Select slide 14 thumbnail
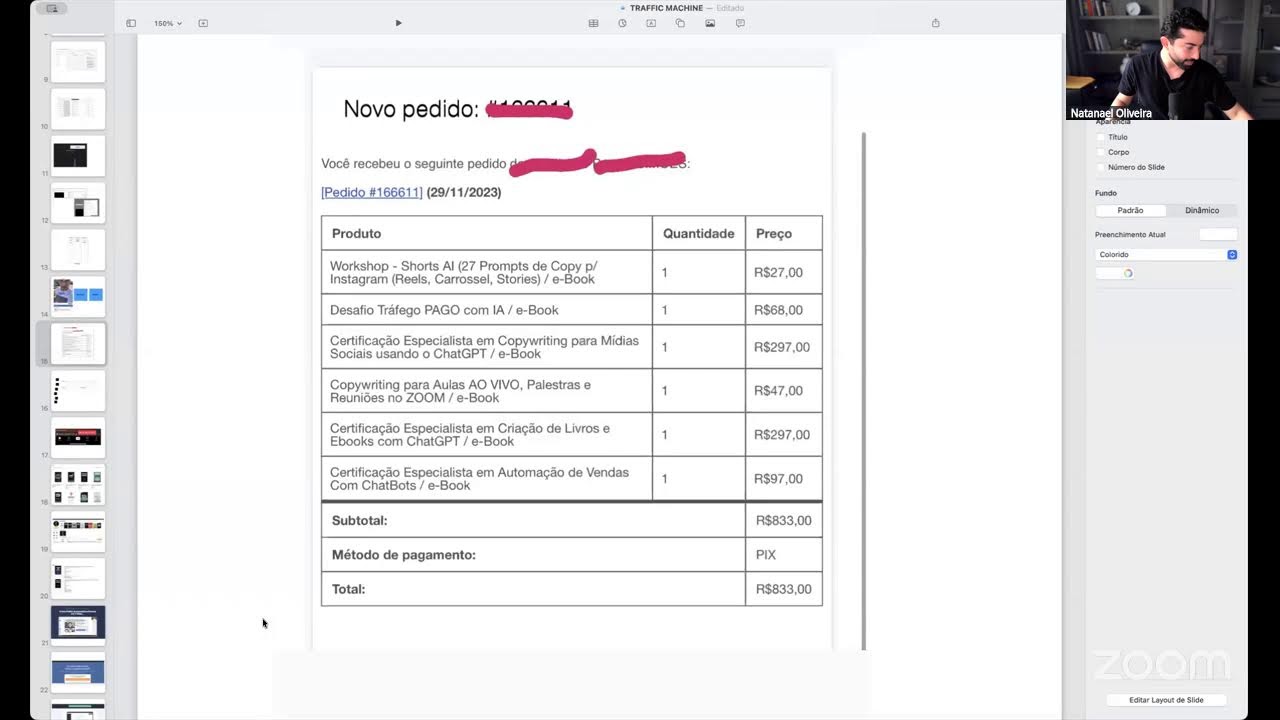Image resolution: width=1280 pixels, height=720 pixels. [x=78, y=296]
